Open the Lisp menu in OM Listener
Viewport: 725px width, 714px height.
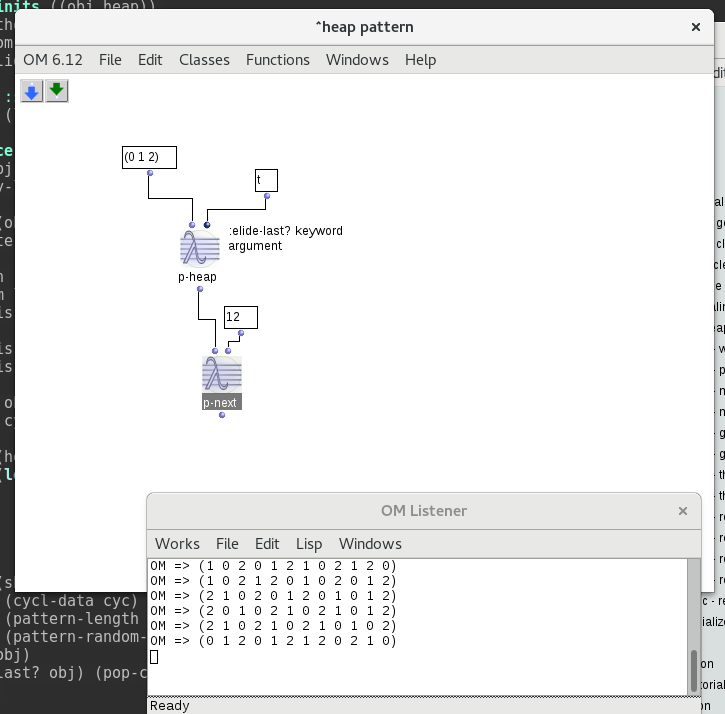pyautogui.click(x=309, y=544)
